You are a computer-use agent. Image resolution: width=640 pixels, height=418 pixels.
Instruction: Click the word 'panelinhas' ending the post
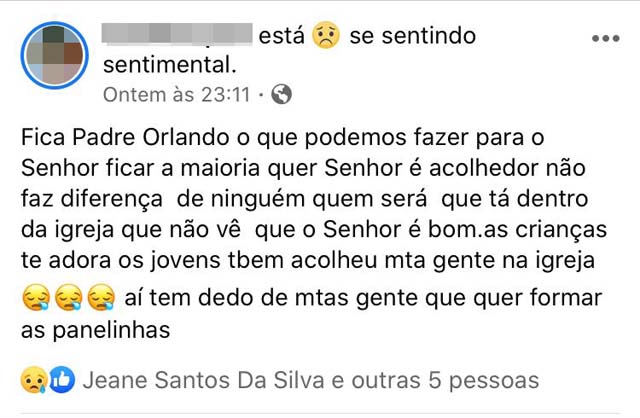click(111, 330)
